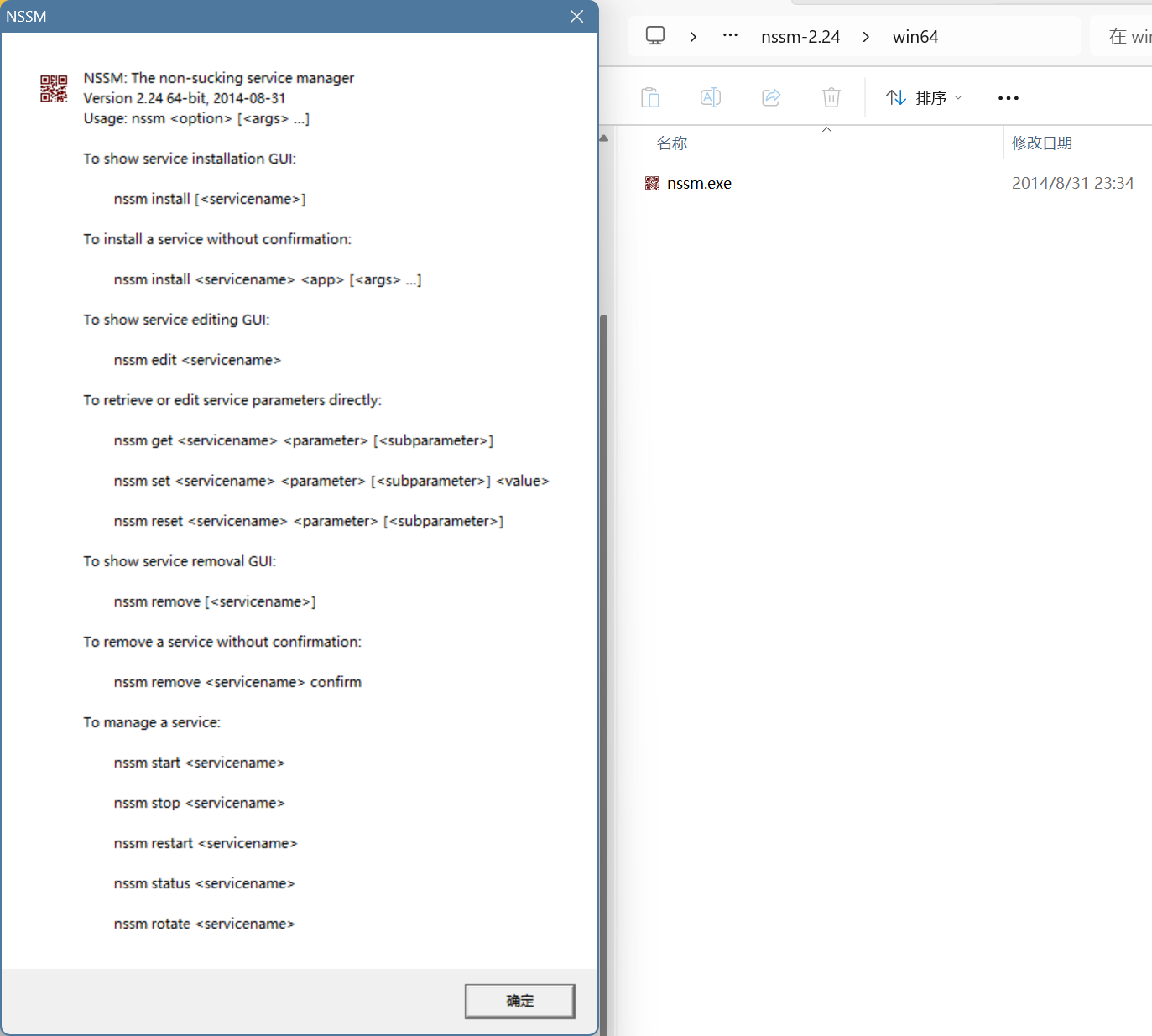Click 'nssm install <servicename> <app>' command line
This screenshot has height=1036, width=1152.
[268, 279]
